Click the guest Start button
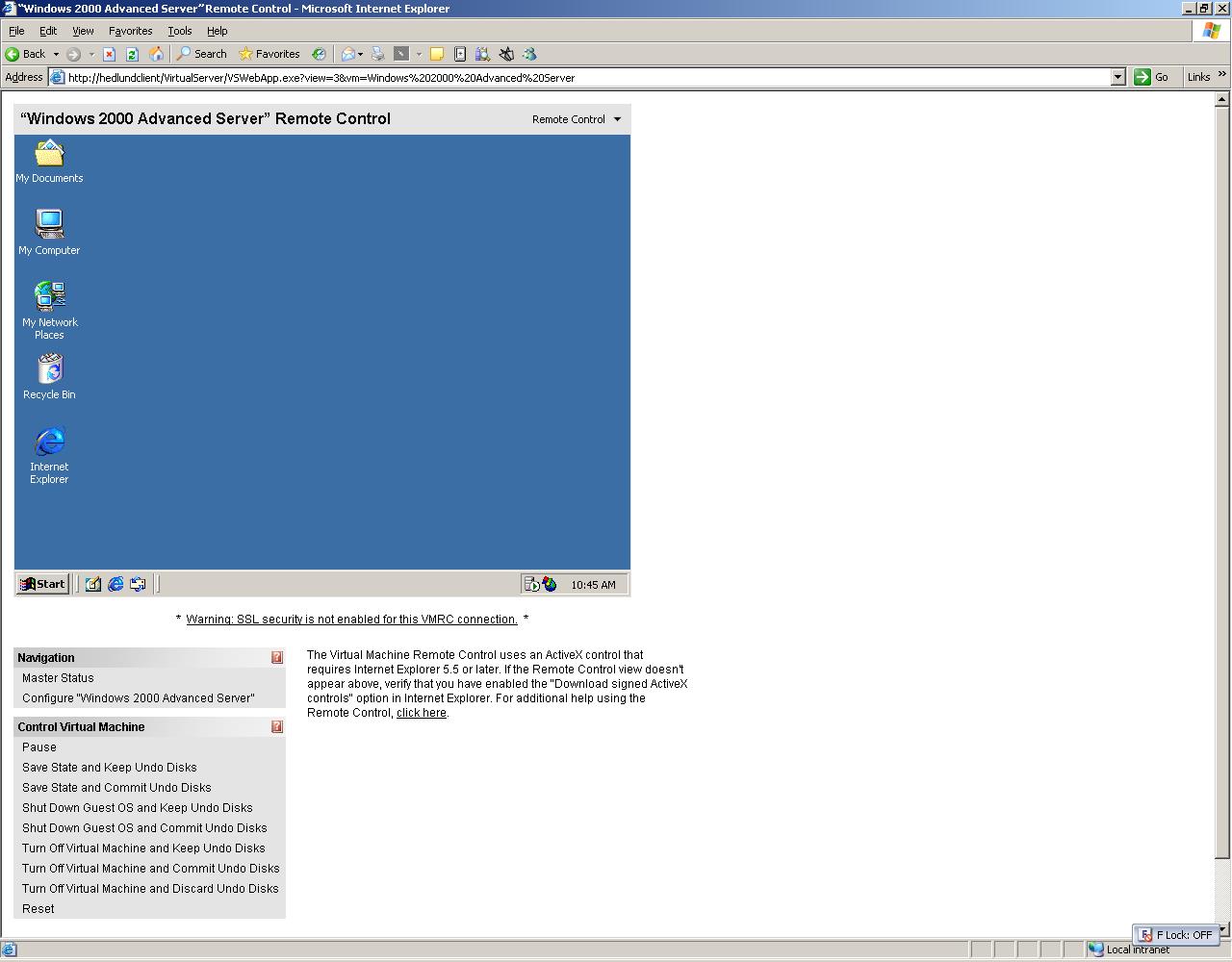This screenshot has width=1232, height=962. [42, 584]
